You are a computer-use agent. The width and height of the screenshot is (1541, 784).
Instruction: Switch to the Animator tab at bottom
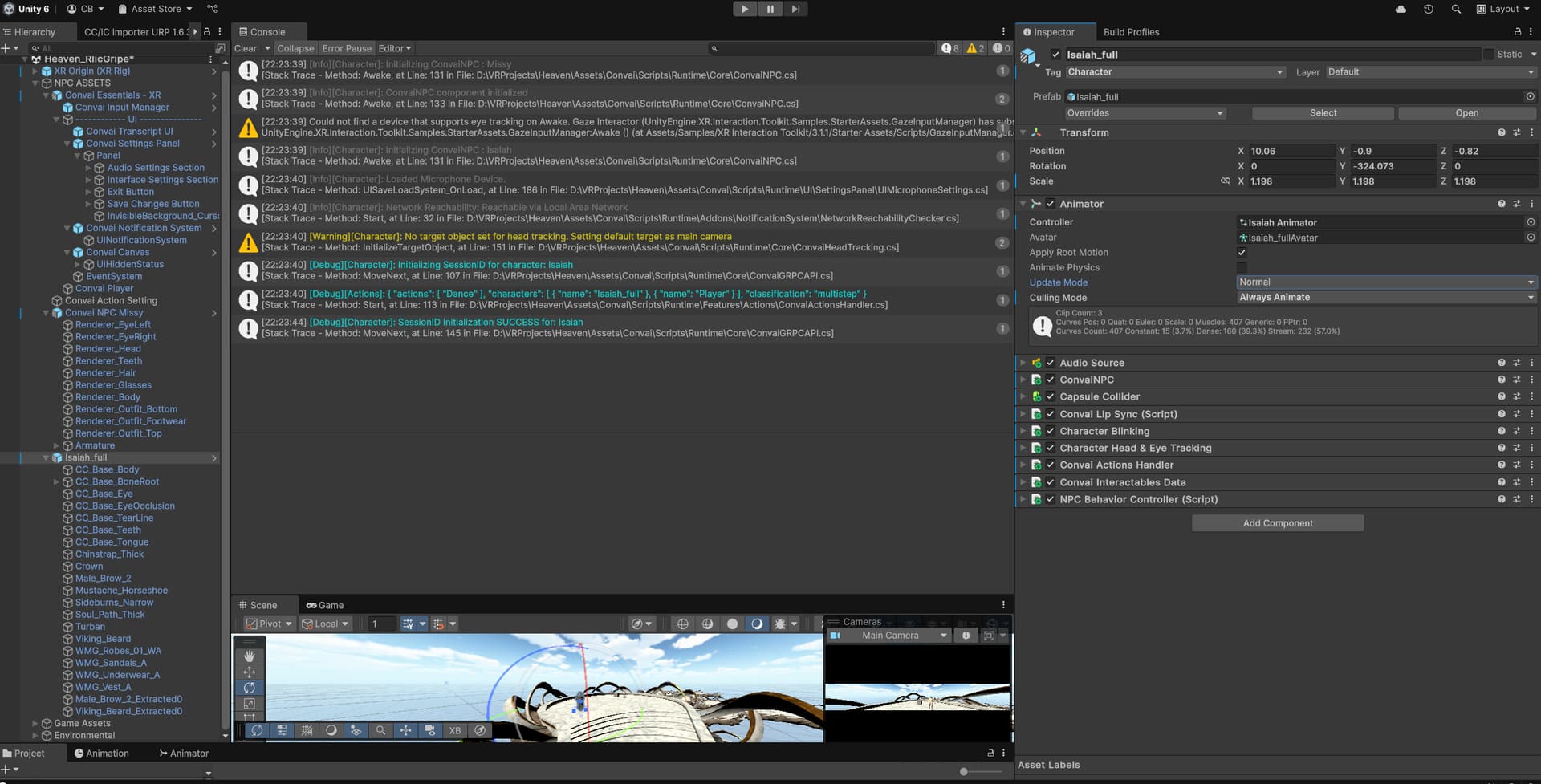pyautogui.click(x=184, y=754)
